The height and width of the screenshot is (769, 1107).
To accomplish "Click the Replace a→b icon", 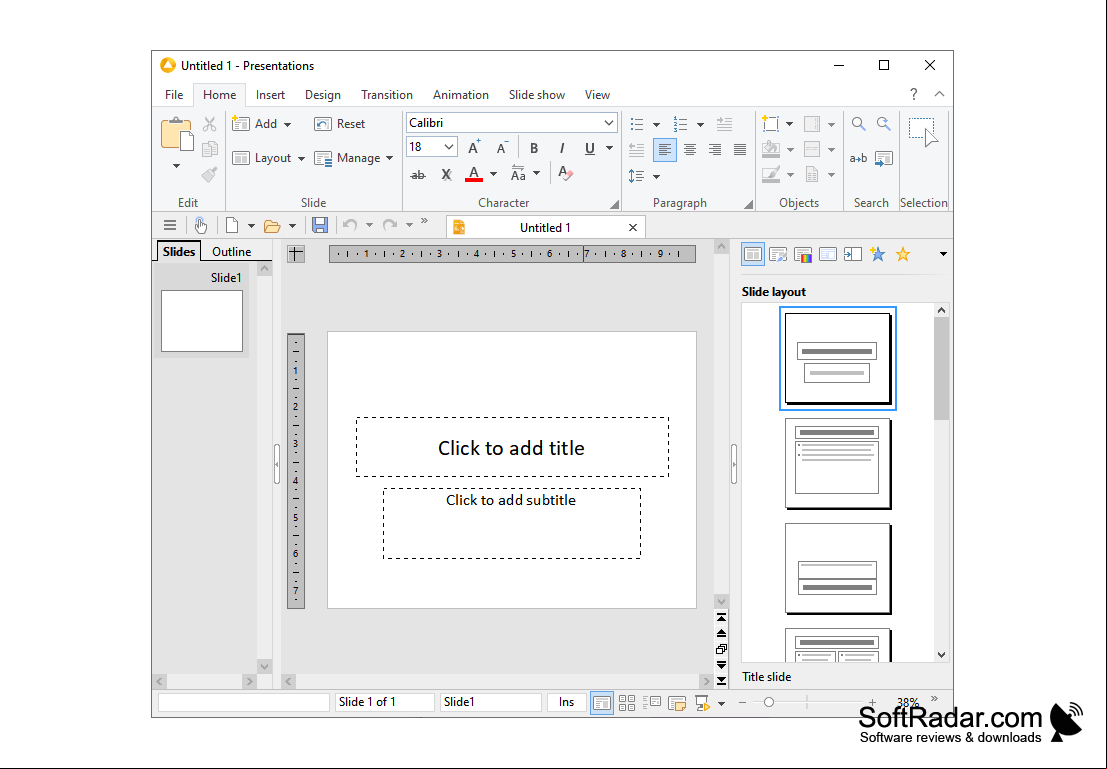I will click(x=858, y=158).
